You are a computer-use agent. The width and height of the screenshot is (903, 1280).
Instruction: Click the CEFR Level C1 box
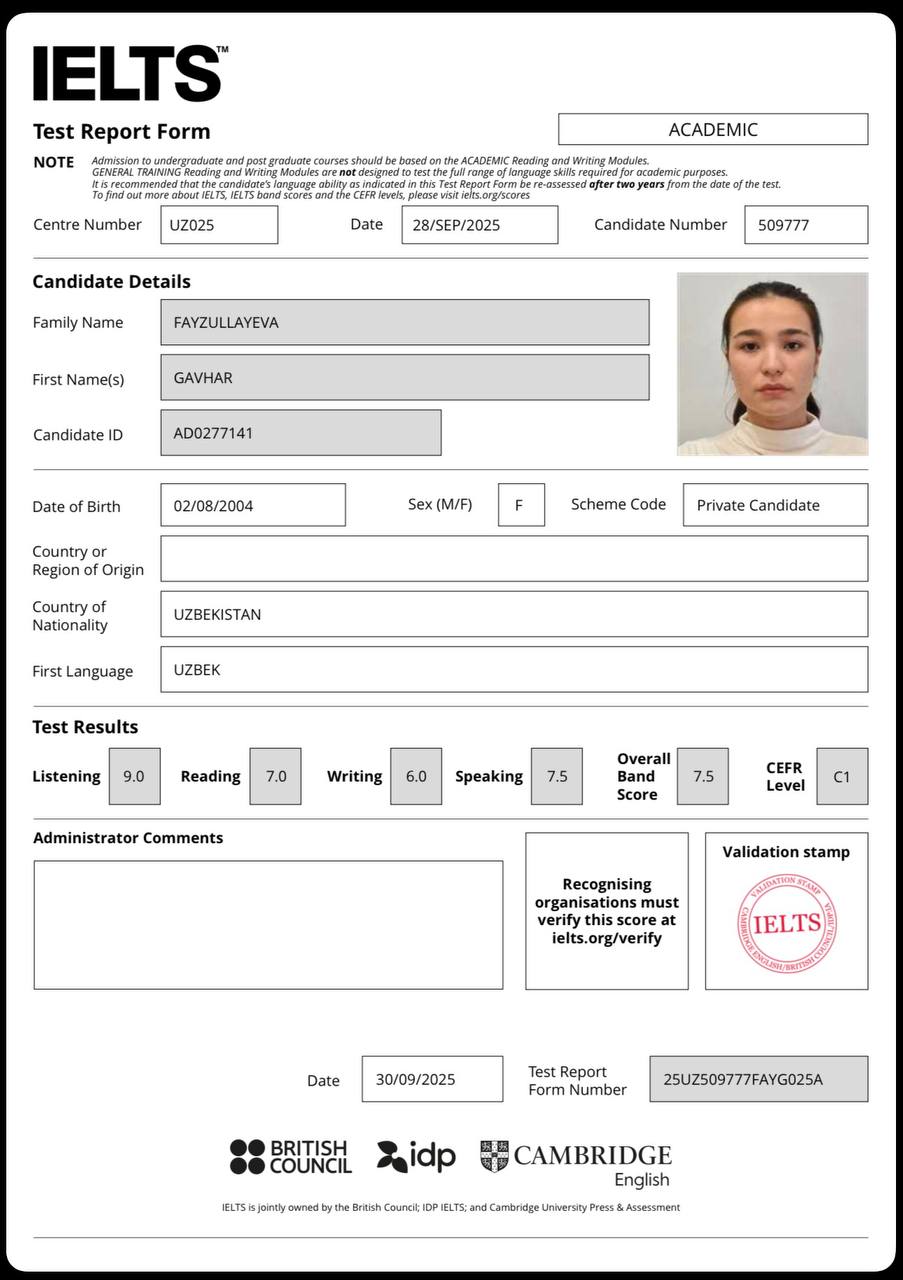pyautogui.click(x=841, y=776)
